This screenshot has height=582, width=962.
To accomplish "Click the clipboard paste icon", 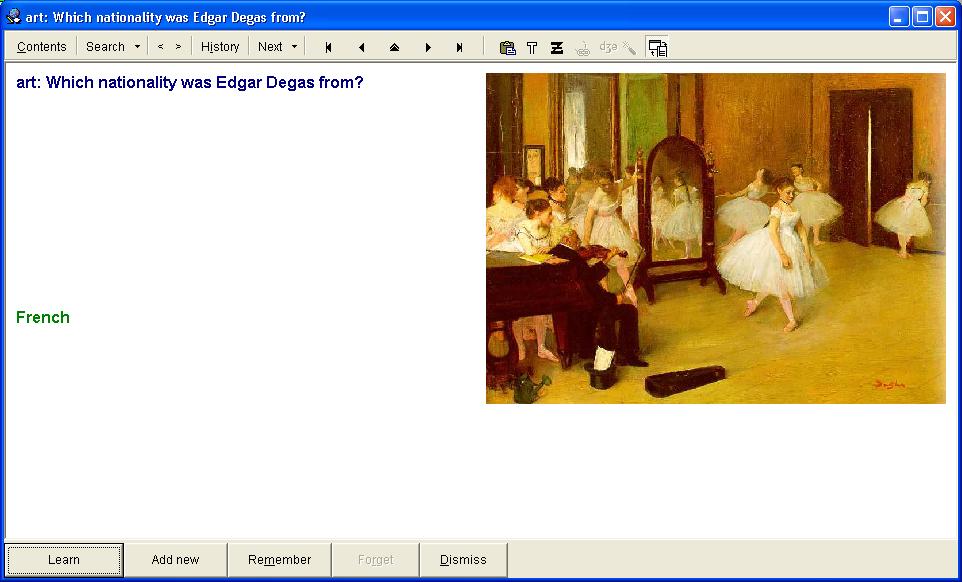I will coord(507,47).
